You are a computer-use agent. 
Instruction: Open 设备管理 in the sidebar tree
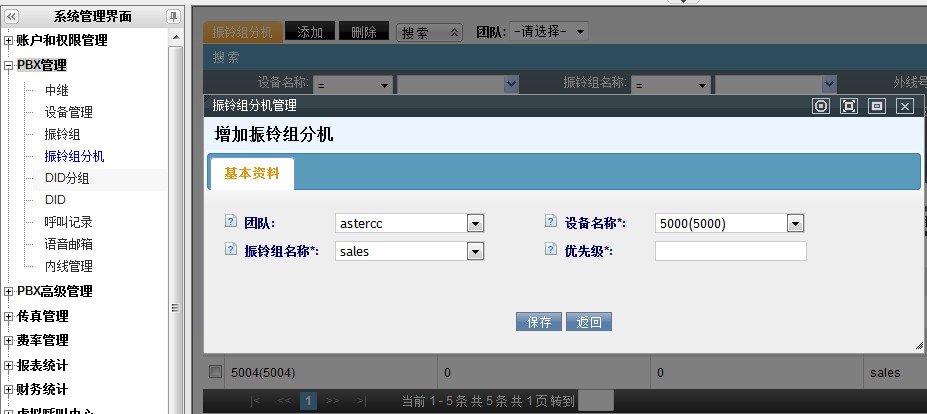point(68,112)
